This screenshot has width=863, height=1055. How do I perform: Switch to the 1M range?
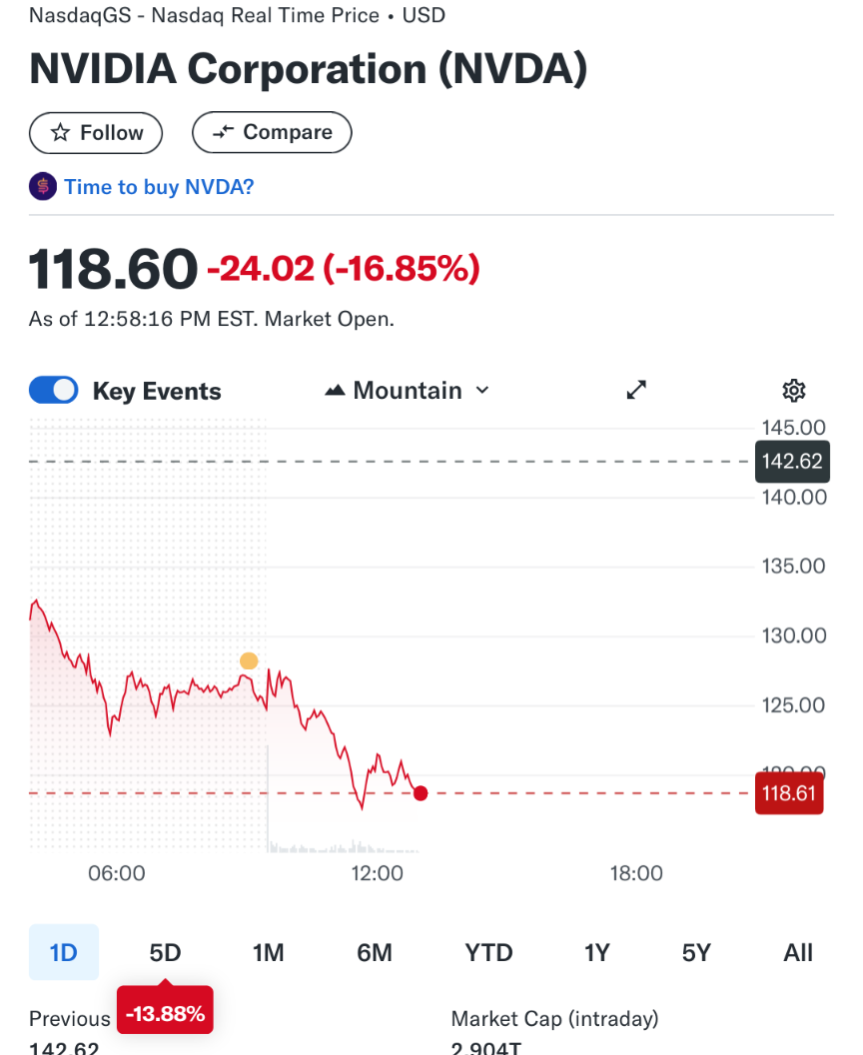point(268,952)
